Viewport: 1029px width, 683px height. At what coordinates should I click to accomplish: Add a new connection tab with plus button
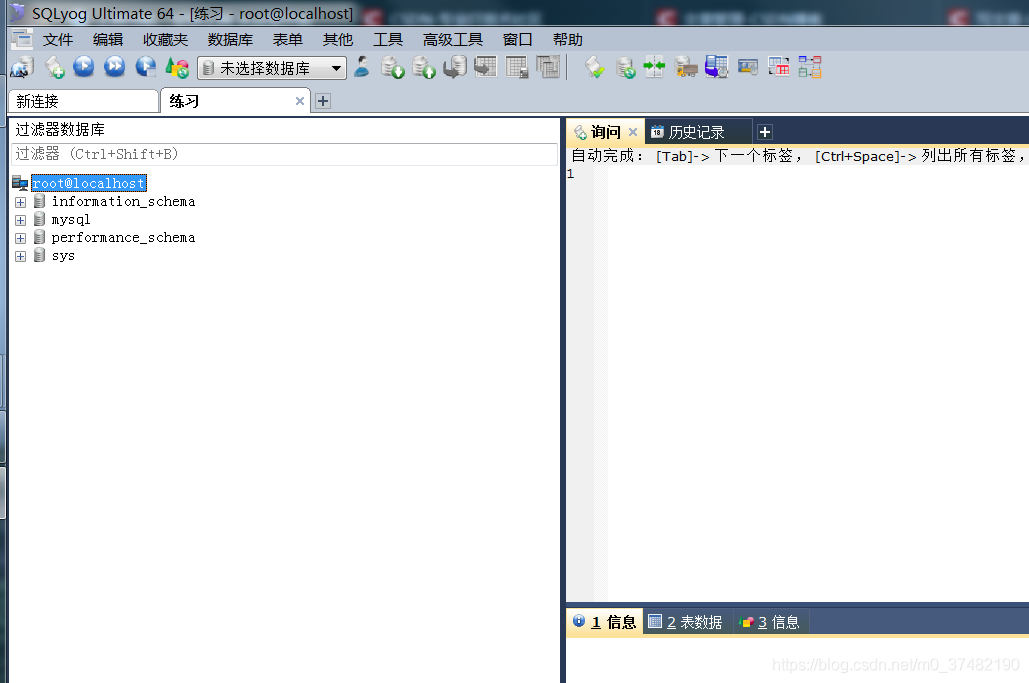click(x=322, y=101)
